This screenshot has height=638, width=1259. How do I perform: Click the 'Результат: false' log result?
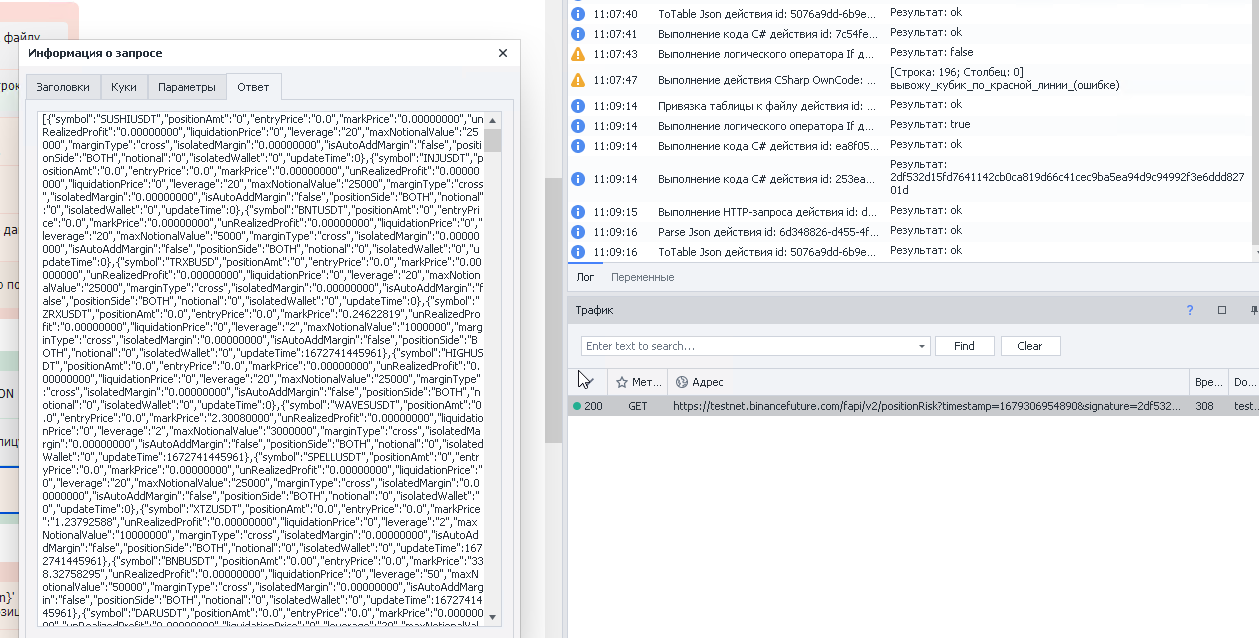click(931, 52)
